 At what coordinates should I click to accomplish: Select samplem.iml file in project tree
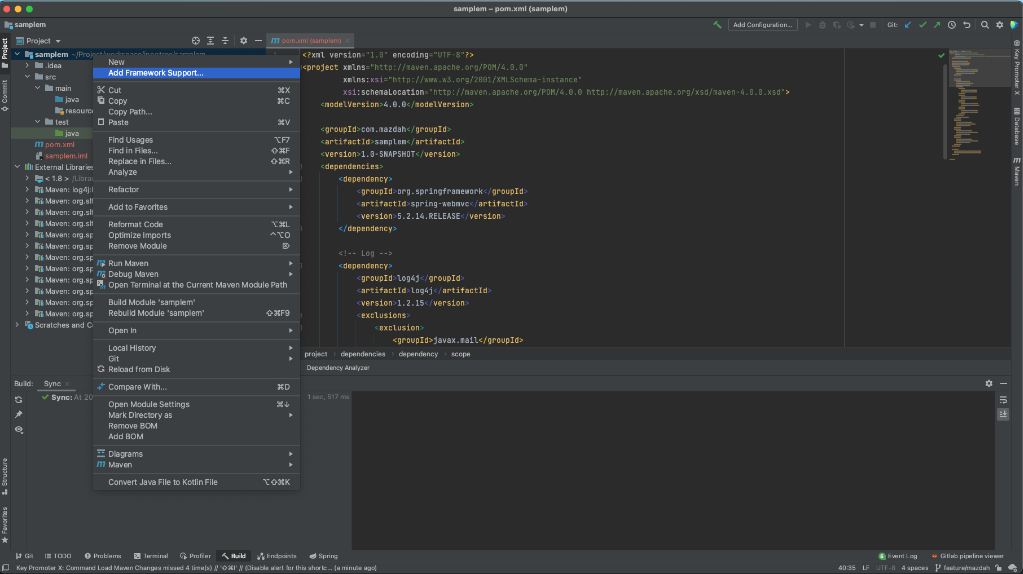click(66, 156)
